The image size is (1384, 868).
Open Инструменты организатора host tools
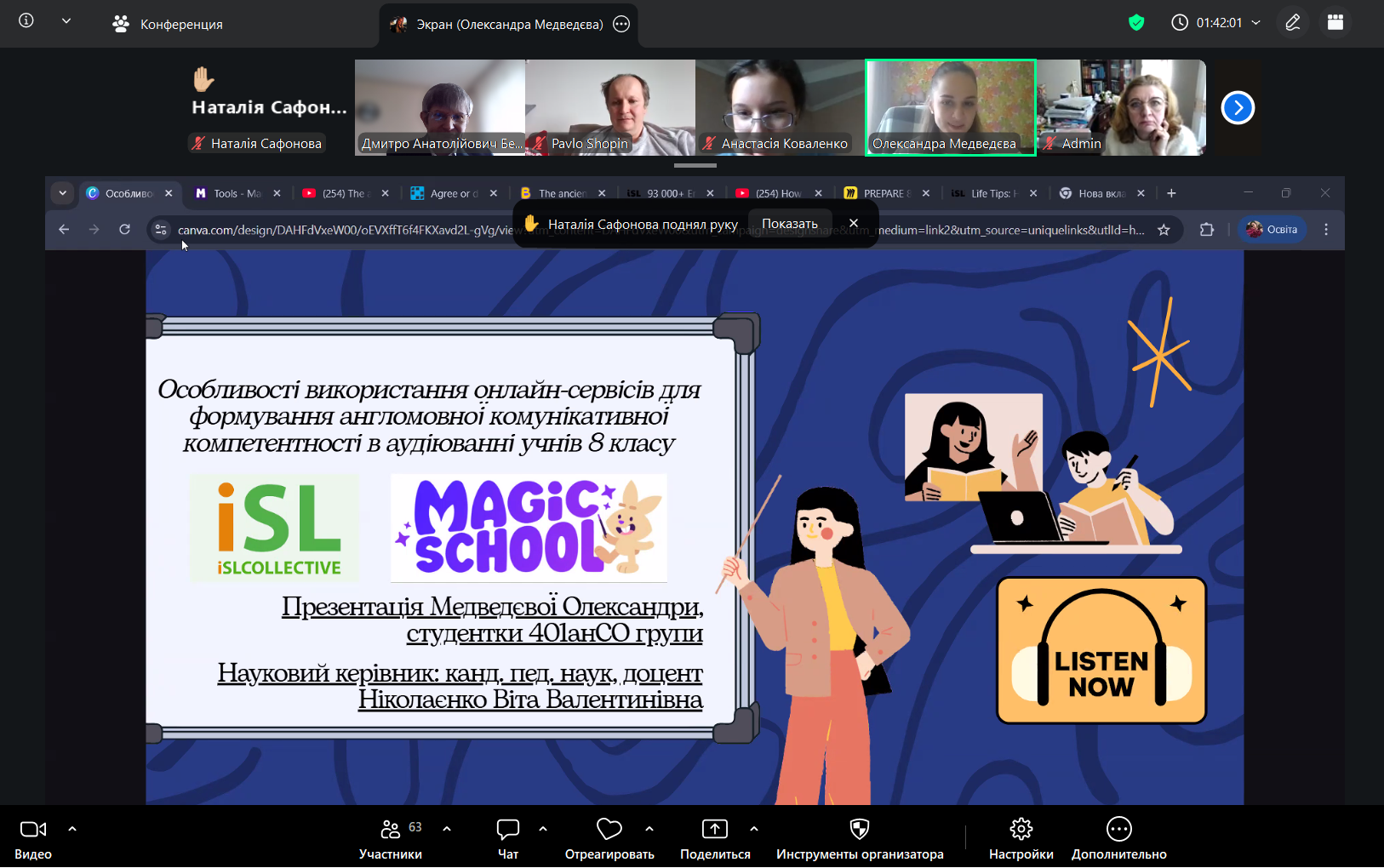click(x=860, y=838)
